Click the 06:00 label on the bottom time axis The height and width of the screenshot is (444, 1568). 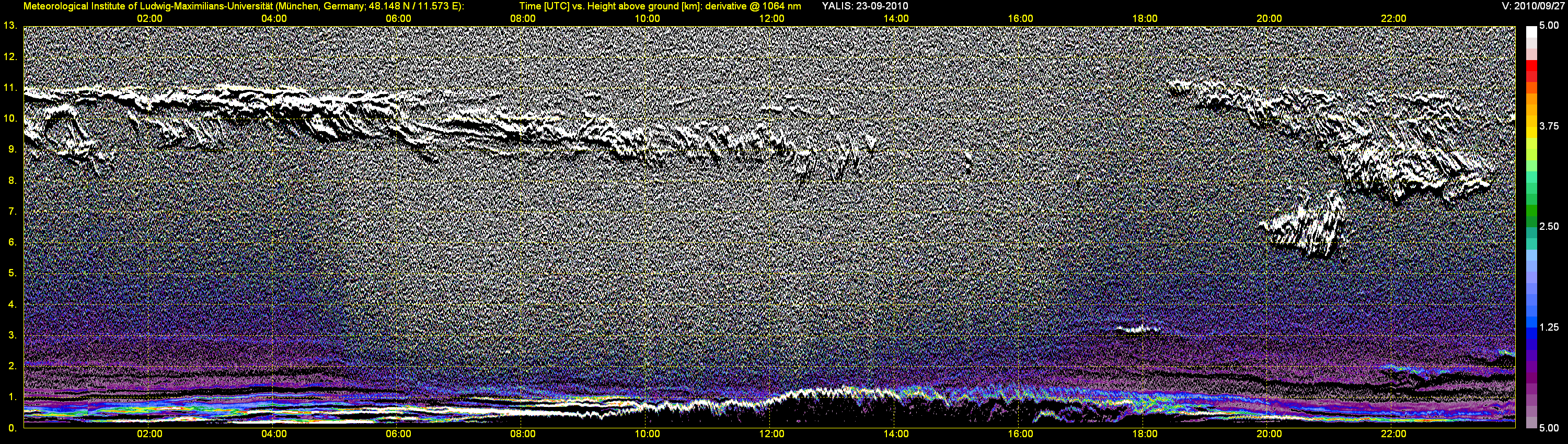398,434
